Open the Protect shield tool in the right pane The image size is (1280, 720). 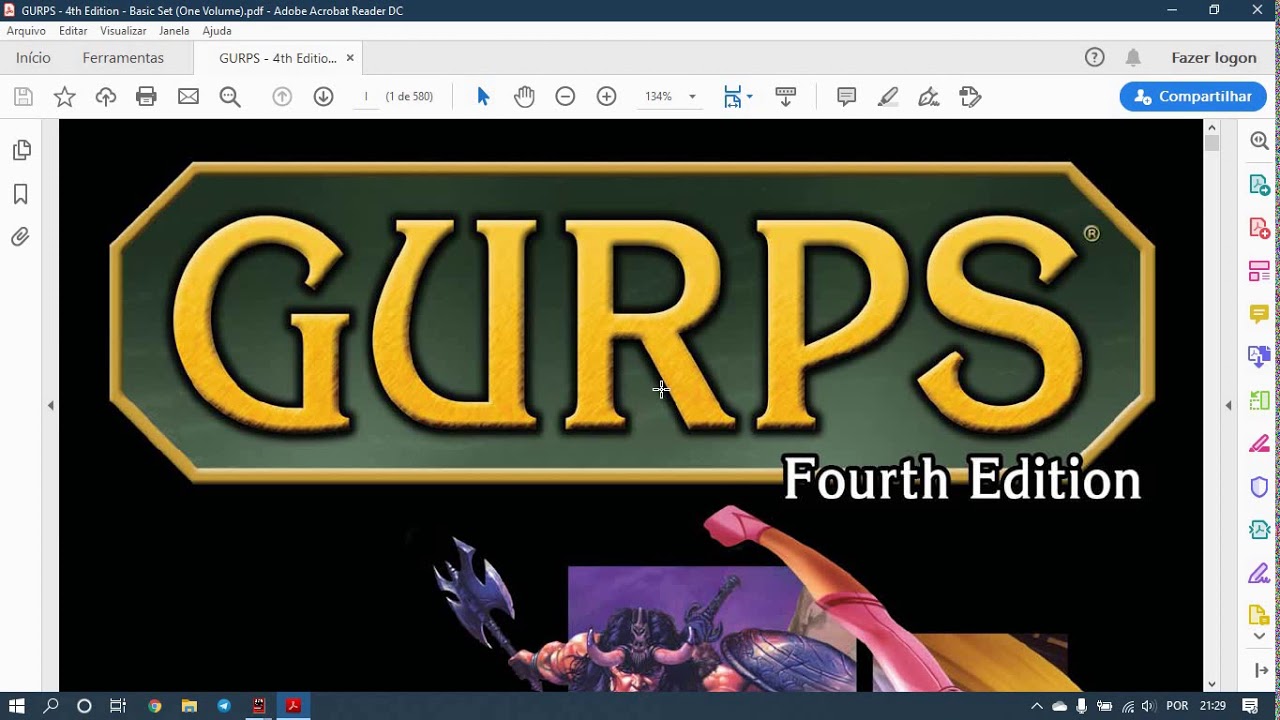click(1259, 487)
